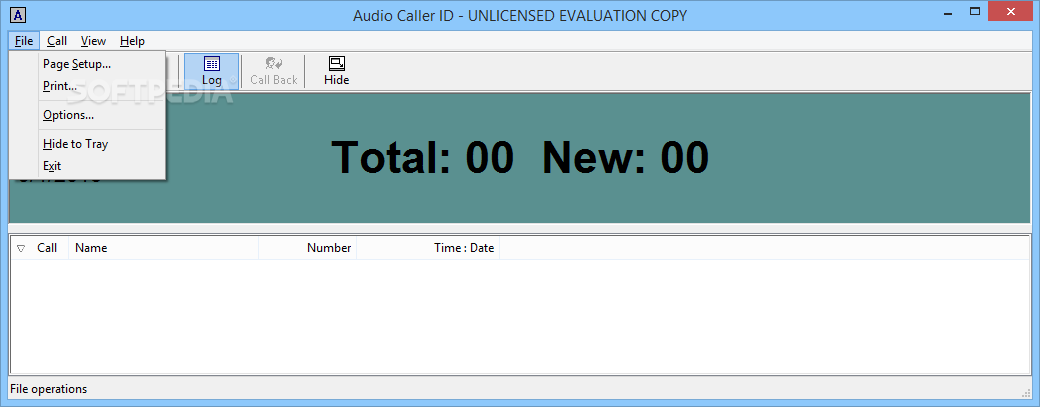
Task: Select Print... in the File menu
Action: (88, 86)
